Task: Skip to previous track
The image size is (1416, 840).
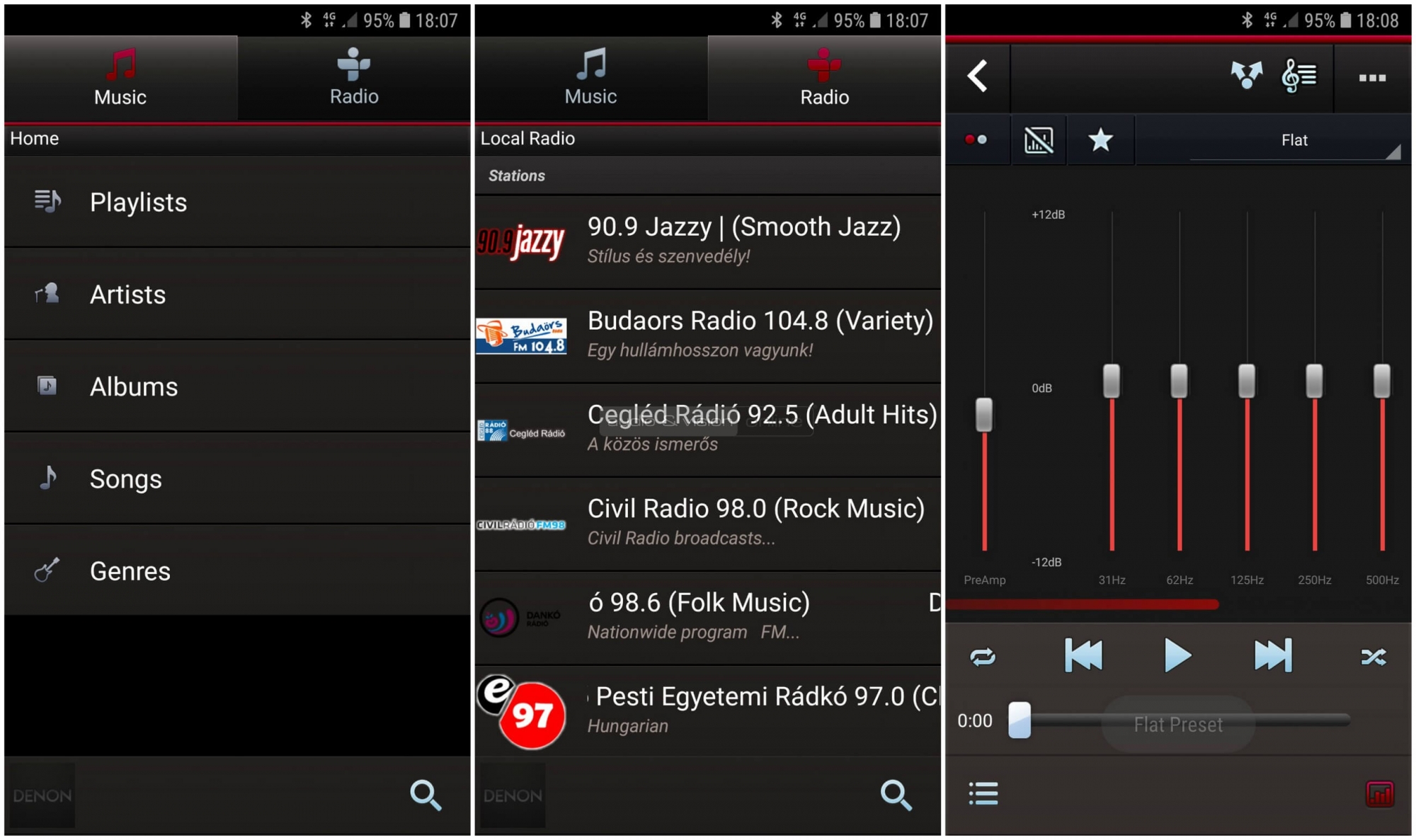Action: tap(1084, 655)
